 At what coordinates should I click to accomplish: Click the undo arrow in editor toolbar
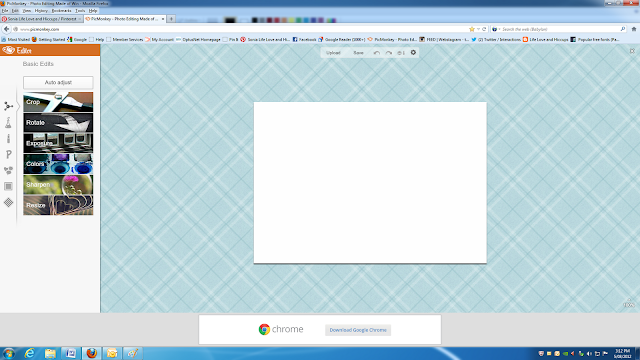pos(377,53)
